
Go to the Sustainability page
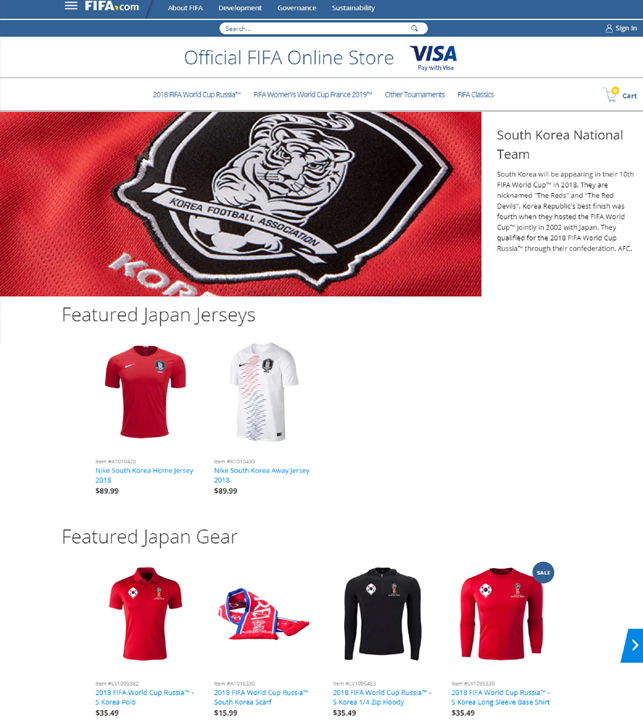[353, 8]
